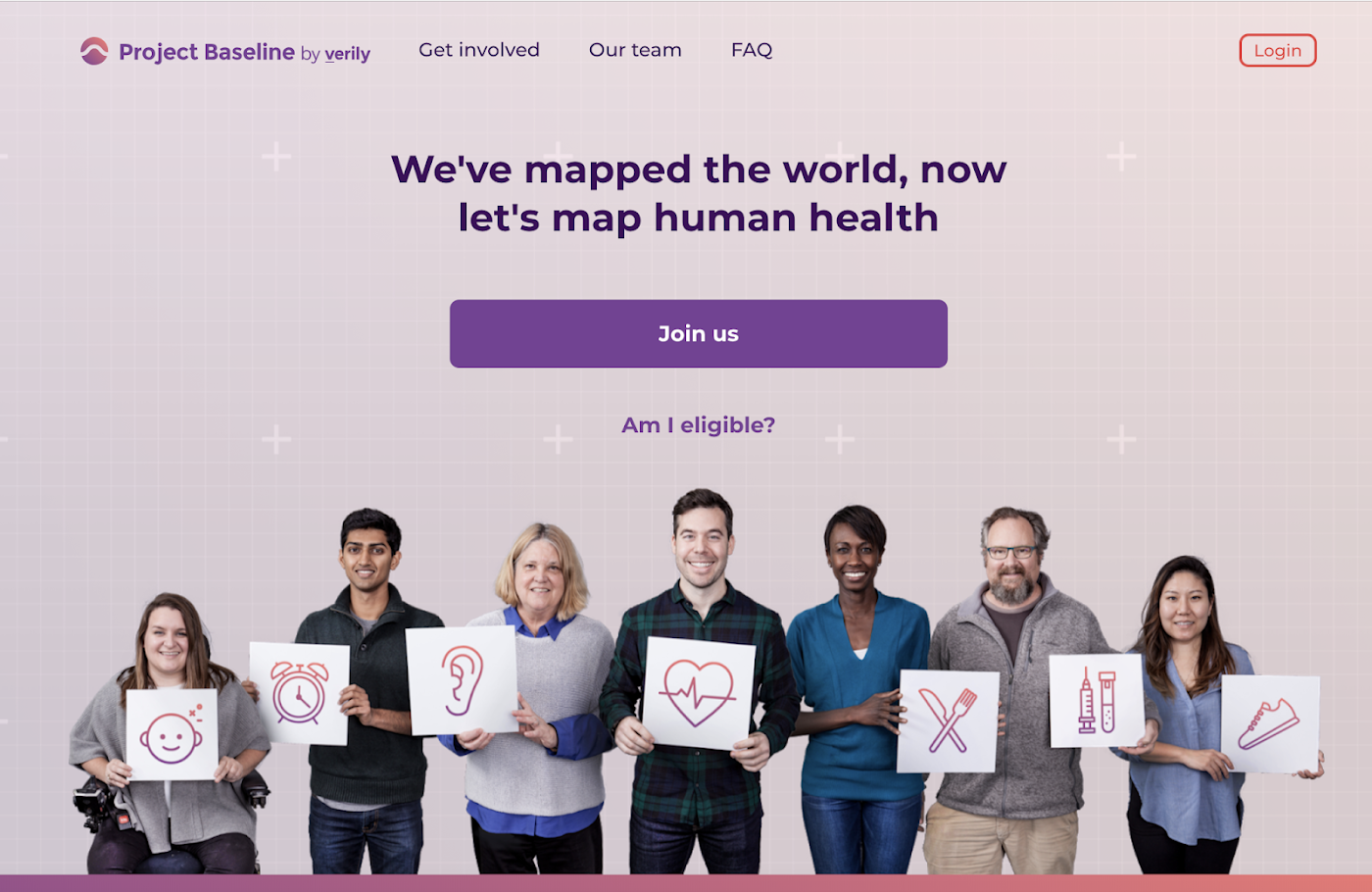Click the headline about mapping human health
Viewport: 1372px width, 892px height.
699,193
